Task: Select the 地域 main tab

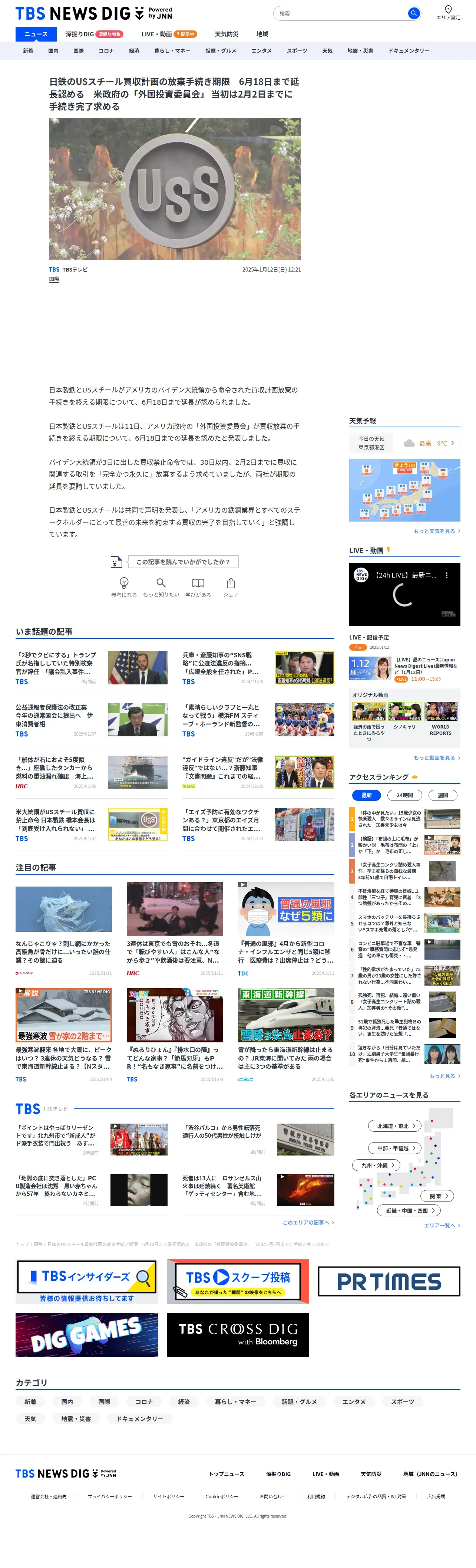Action: (x=262, y=34)
